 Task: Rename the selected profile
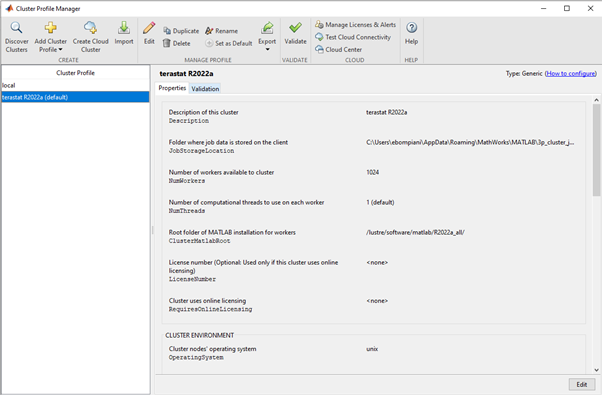coord(222,31)
